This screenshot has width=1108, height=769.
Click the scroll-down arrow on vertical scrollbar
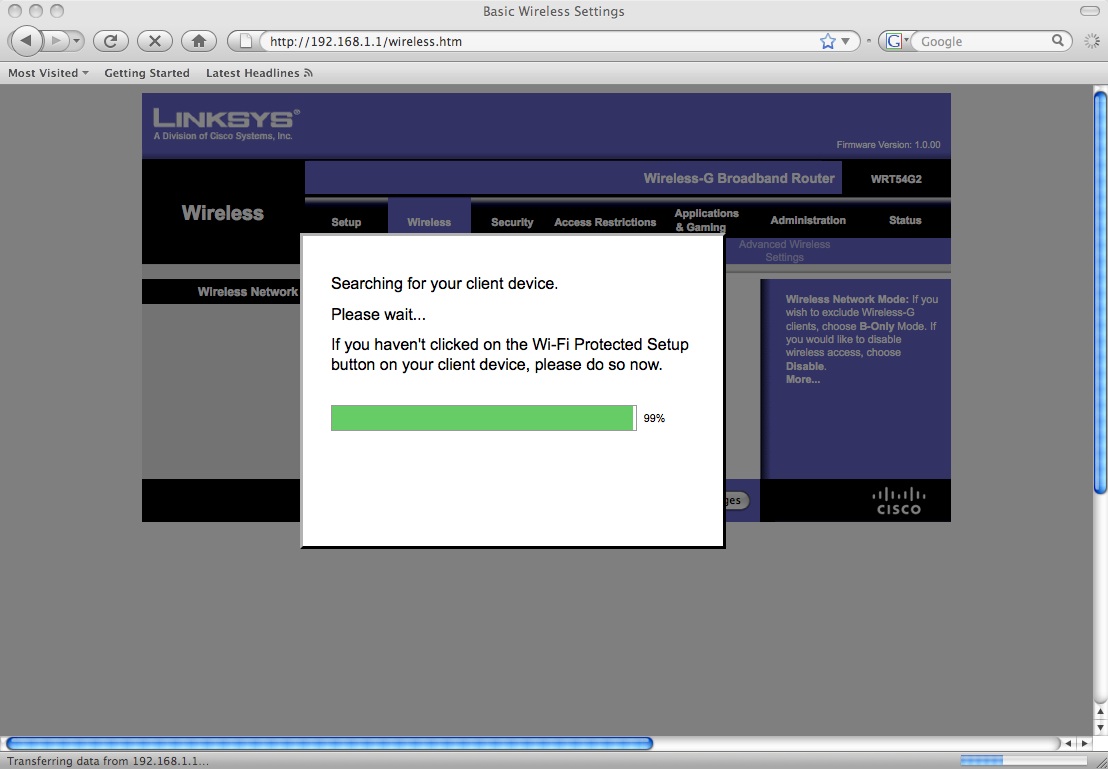(1100, 727)
